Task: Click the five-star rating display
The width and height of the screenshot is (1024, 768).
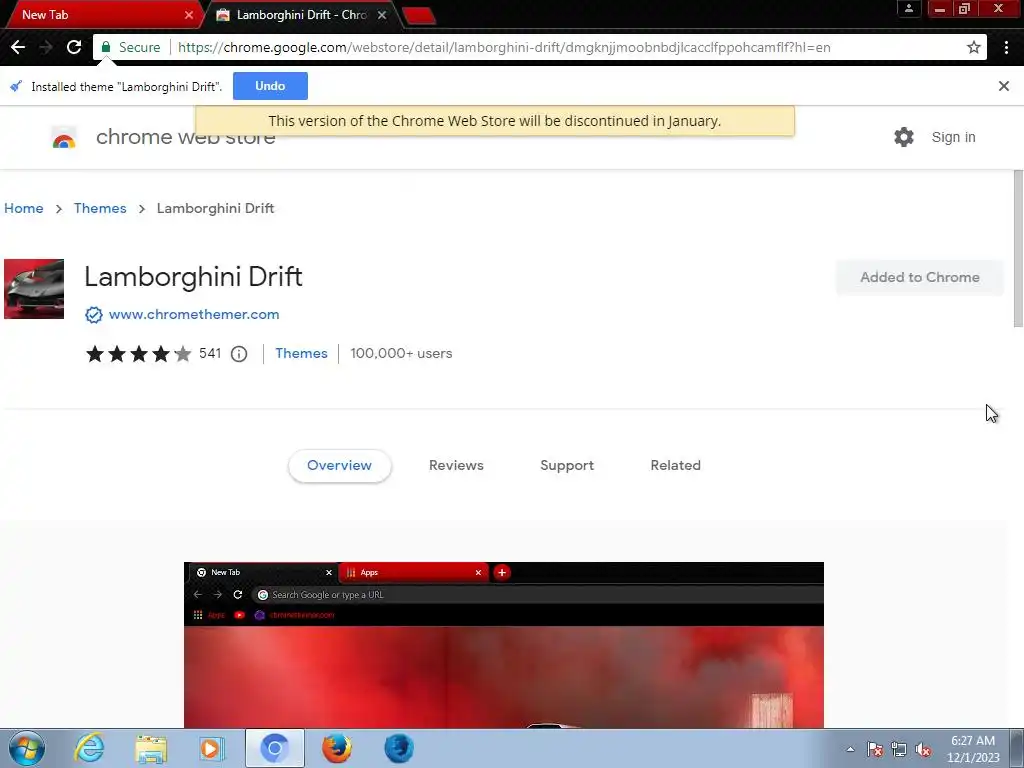Action: point(138,354)
